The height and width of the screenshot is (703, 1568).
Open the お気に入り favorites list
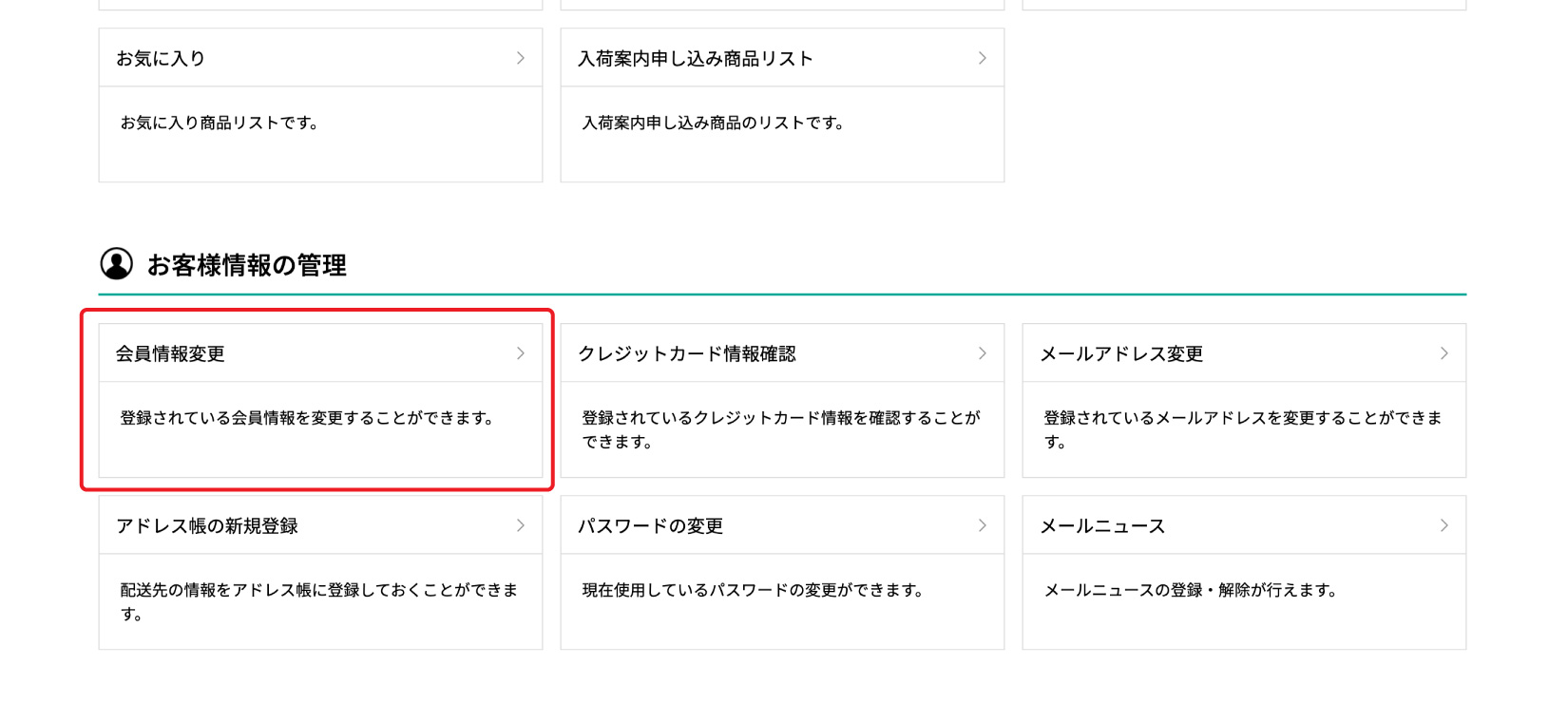(x=161, y=57)
